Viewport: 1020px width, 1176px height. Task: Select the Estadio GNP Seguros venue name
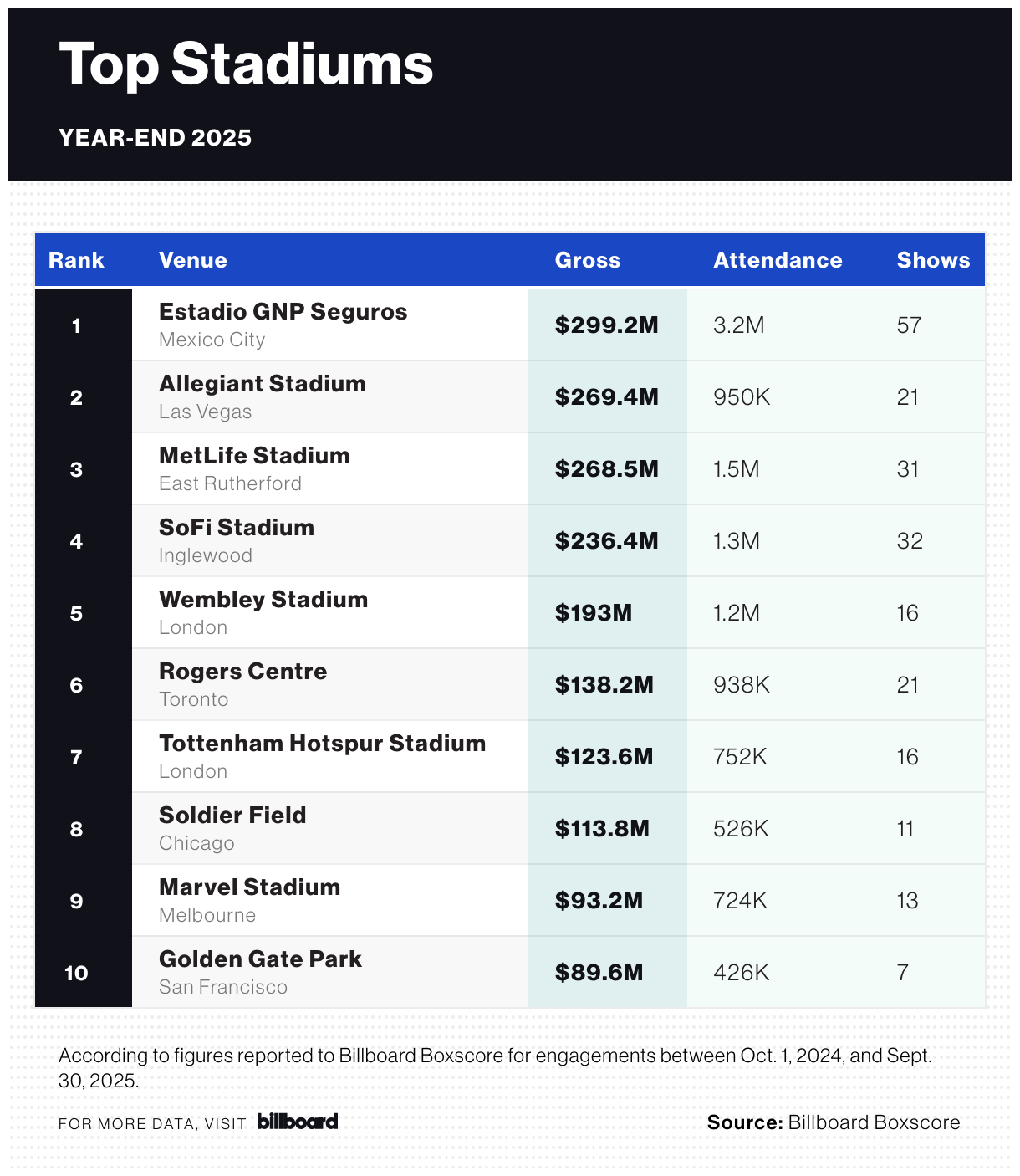(283, 312)
